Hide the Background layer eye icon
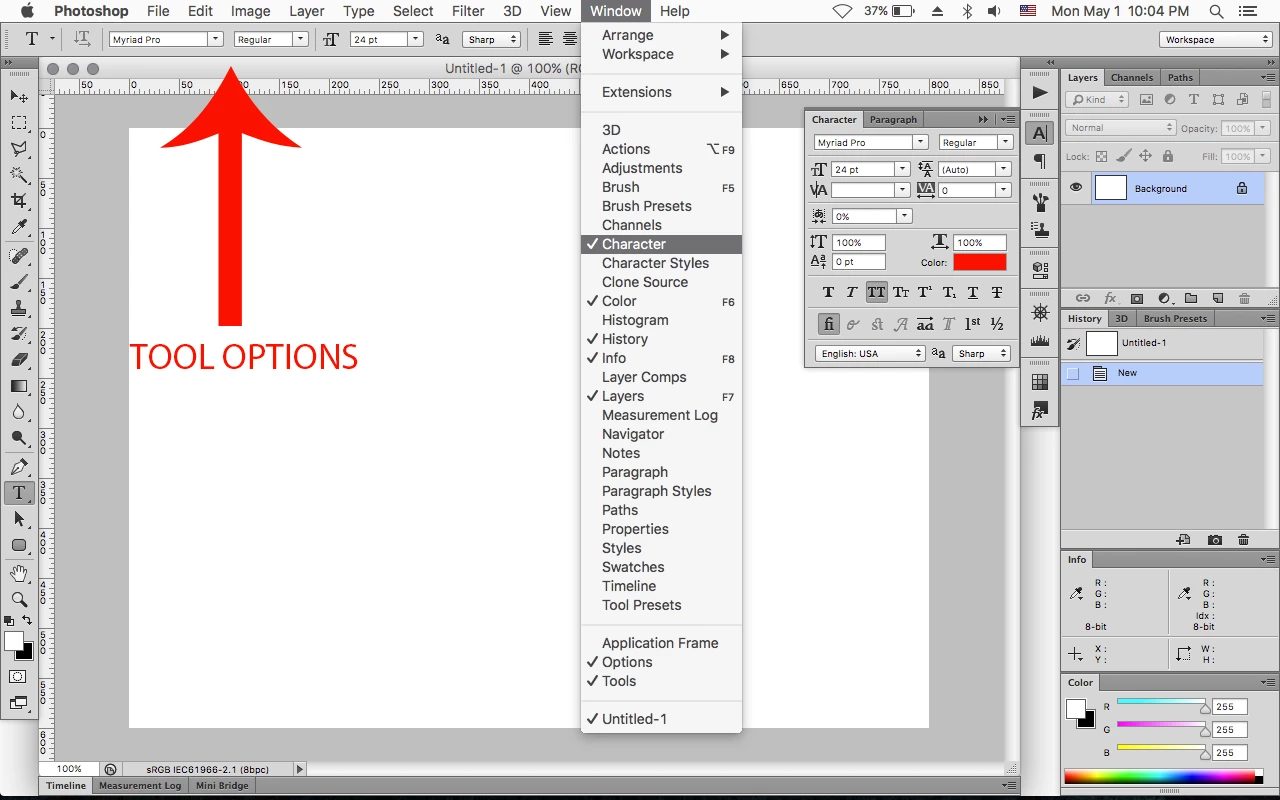 1075,187
